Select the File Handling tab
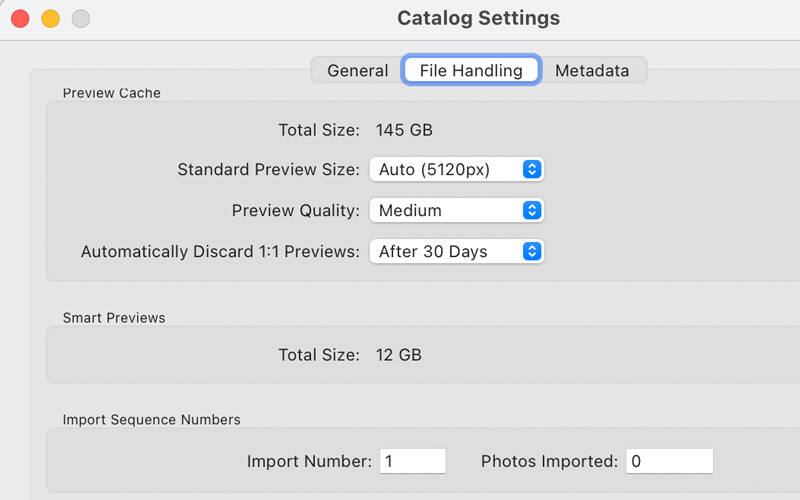 coord(471,70)
